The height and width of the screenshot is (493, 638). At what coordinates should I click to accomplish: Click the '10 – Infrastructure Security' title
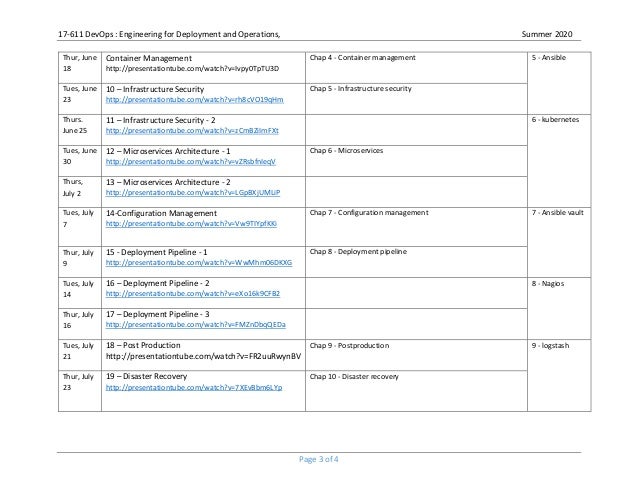[155, 89]
